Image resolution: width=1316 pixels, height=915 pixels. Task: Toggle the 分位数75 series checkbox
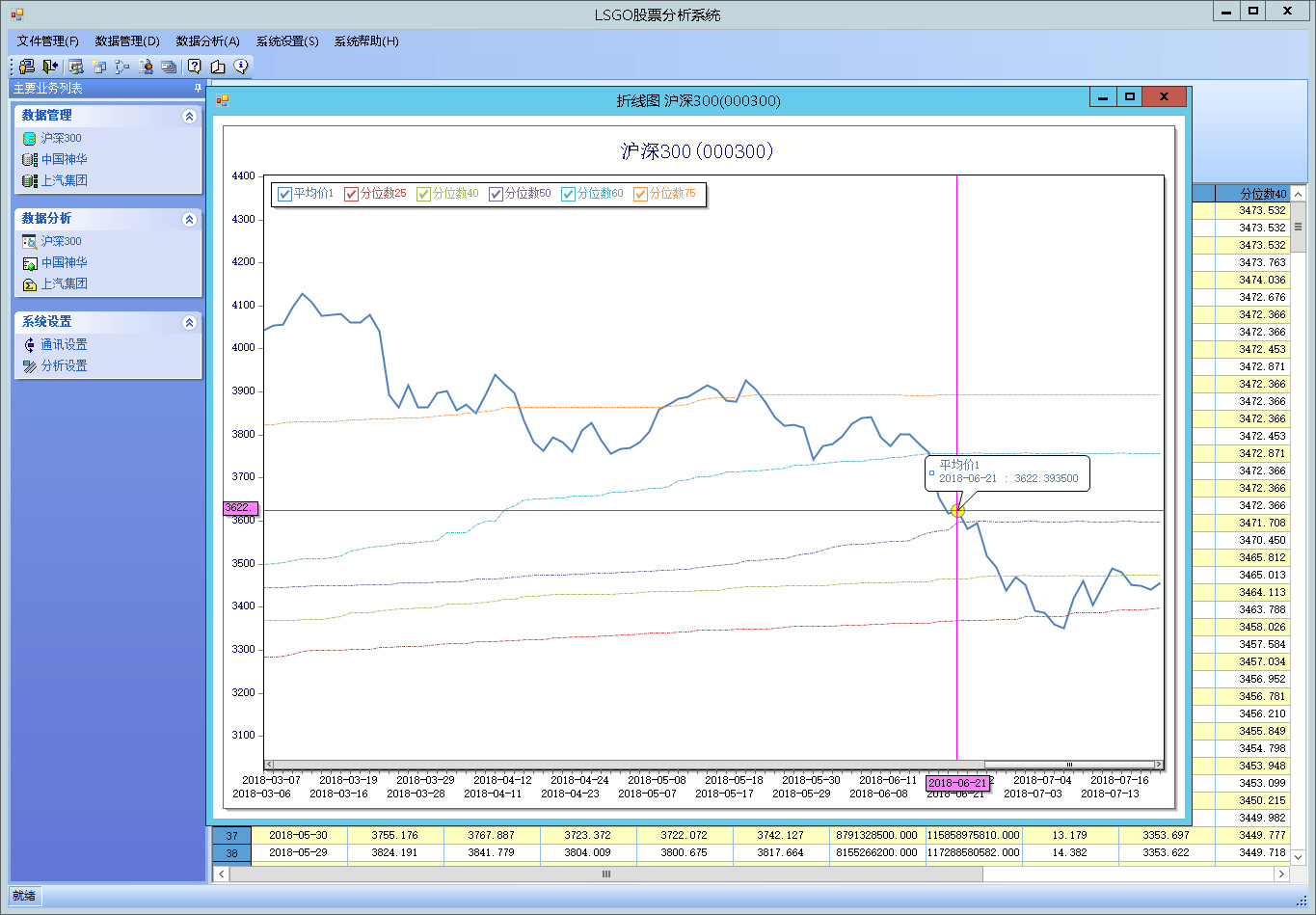coord(640,194)
